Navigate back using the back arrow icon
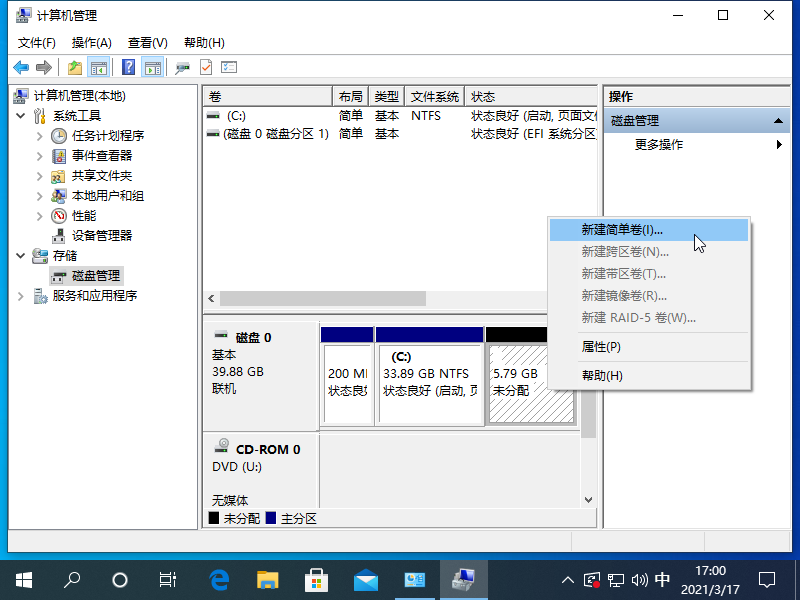The width and height of the screenshot is (800, 600). (20, 67)
